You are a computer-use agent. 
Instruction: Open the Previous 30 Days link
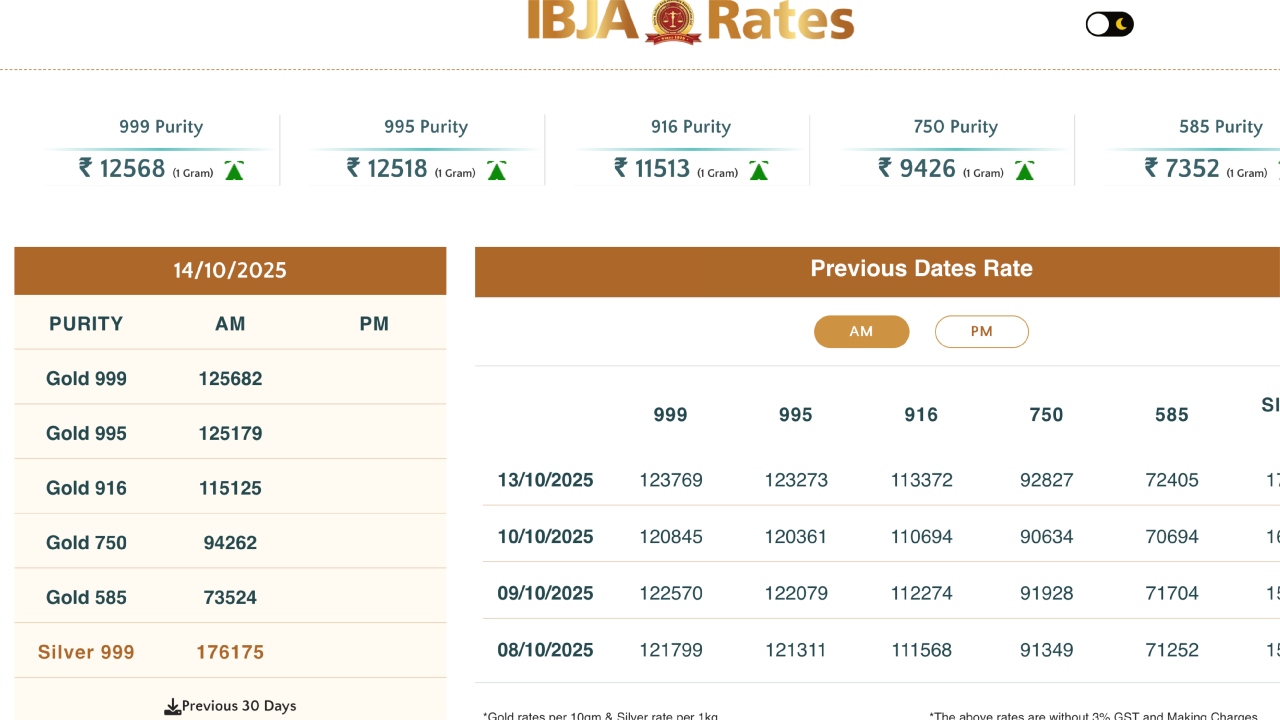(239, 706)
